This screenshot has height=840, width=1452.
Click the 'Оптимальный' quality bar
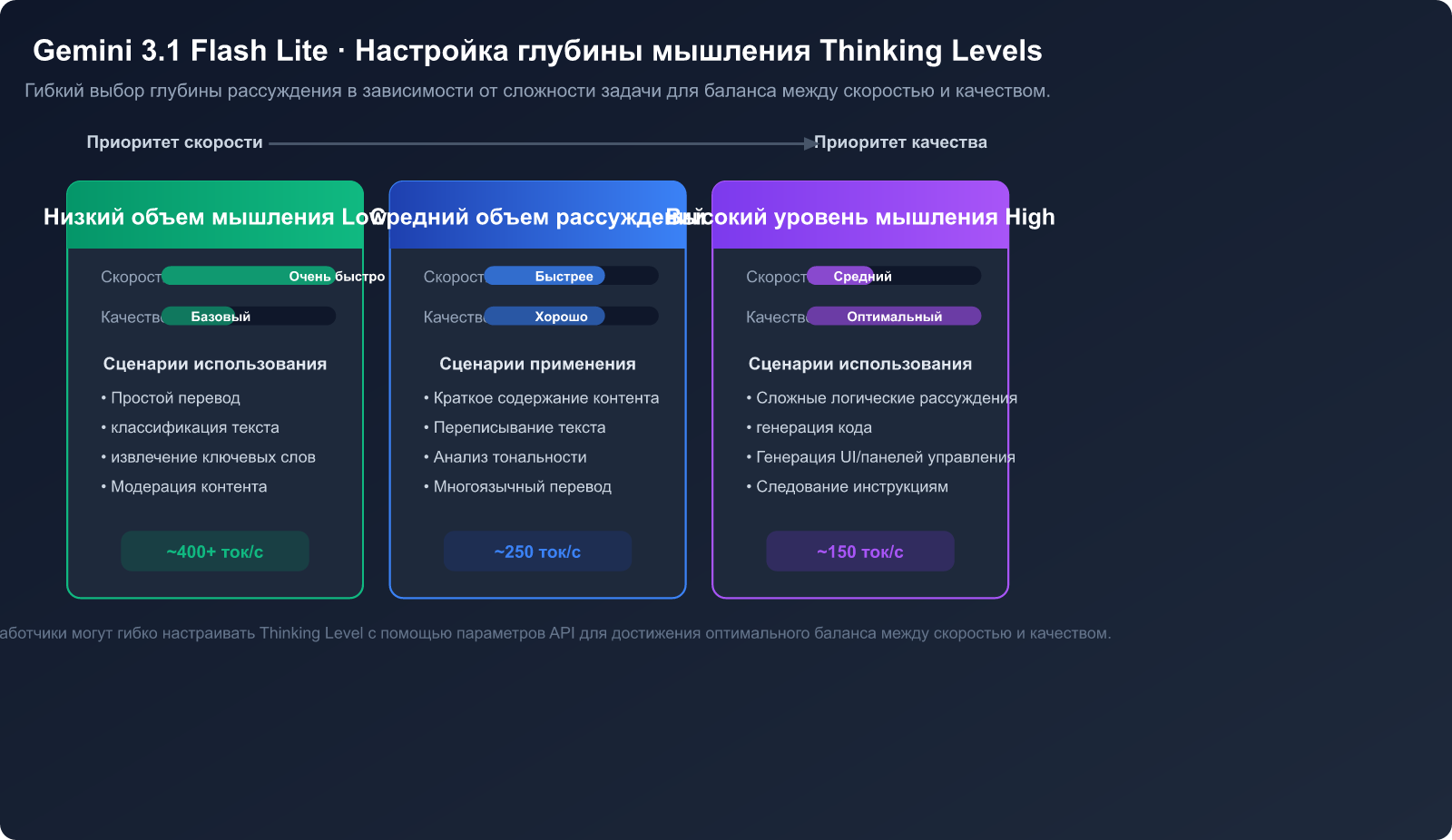pyautogui.click(x=894, y=317)
